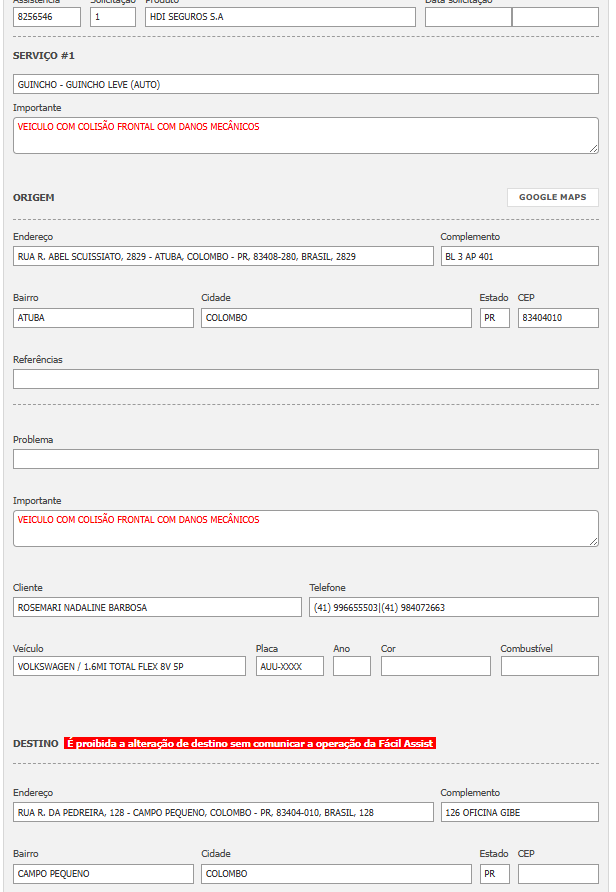Viewport: 616px width, 892px height.
Task: Click the destination Endereço field with Pedreira
Action: click(223, 812)
